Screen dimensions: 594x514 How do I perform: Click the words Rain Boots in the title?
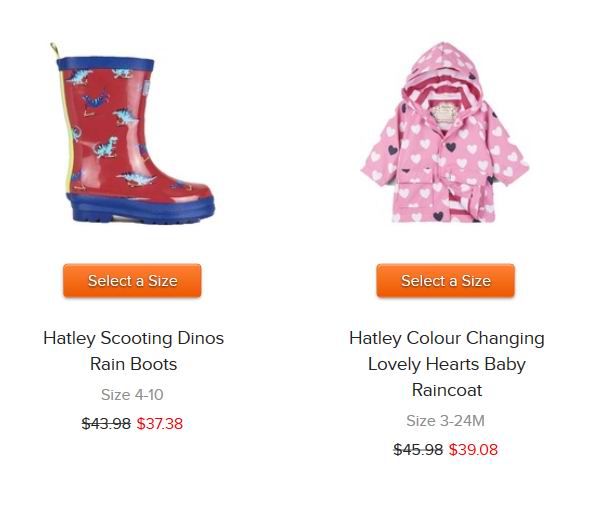(133, 364)
